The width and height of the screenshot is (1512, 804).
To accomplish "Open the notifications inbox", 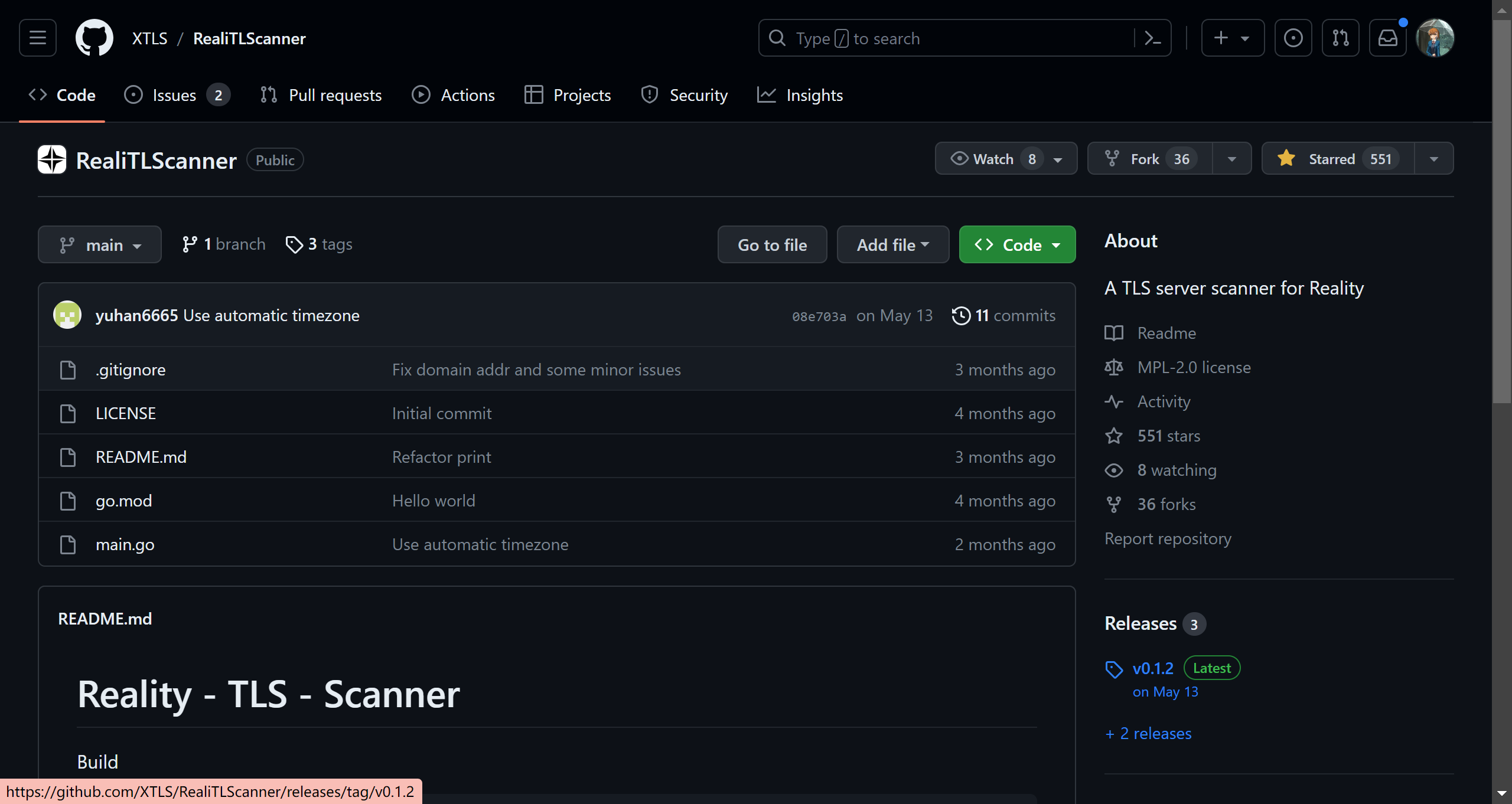I will click(1387, 38).
